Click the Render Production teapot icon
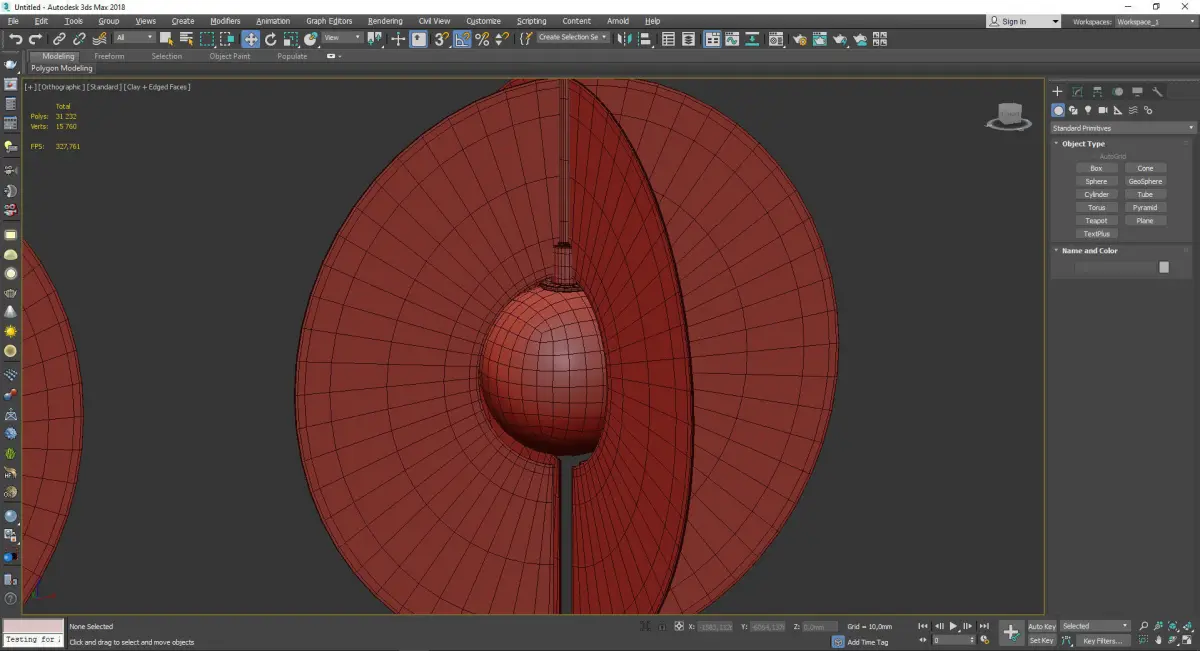 (840, 39)
